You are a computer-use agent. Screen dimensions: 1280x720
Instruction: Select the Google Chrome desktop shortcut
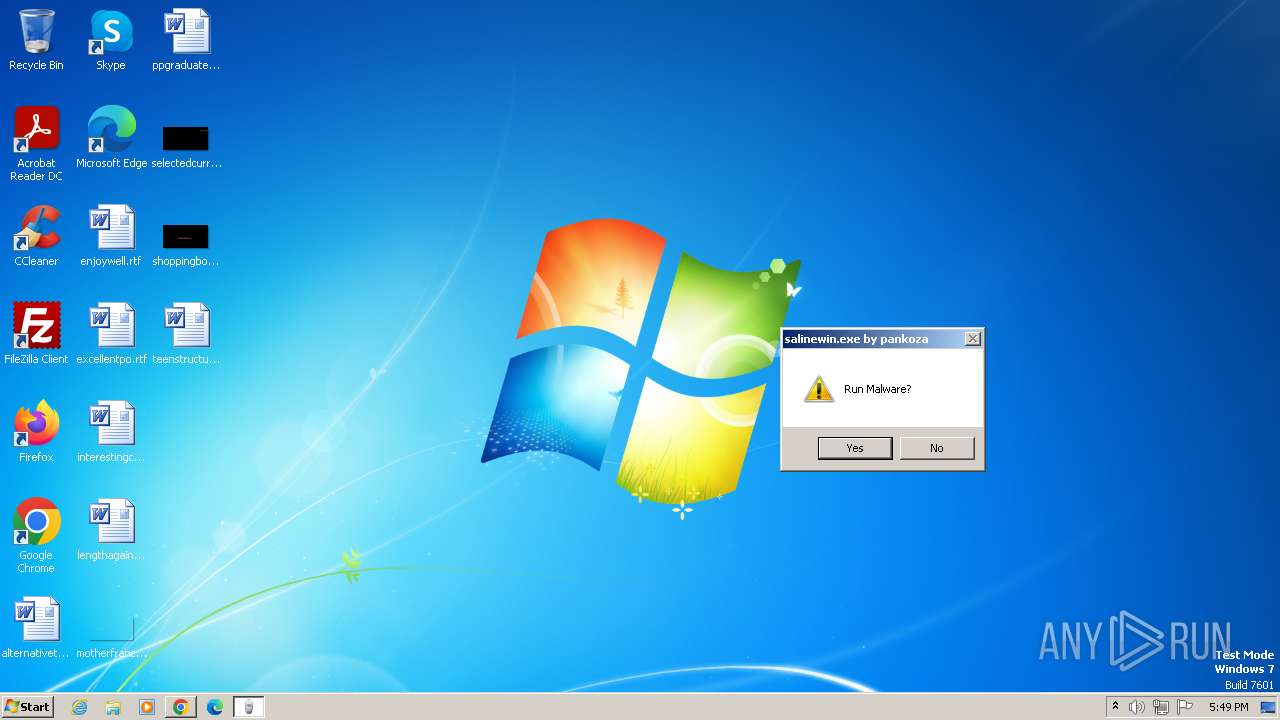coord(36,536)
